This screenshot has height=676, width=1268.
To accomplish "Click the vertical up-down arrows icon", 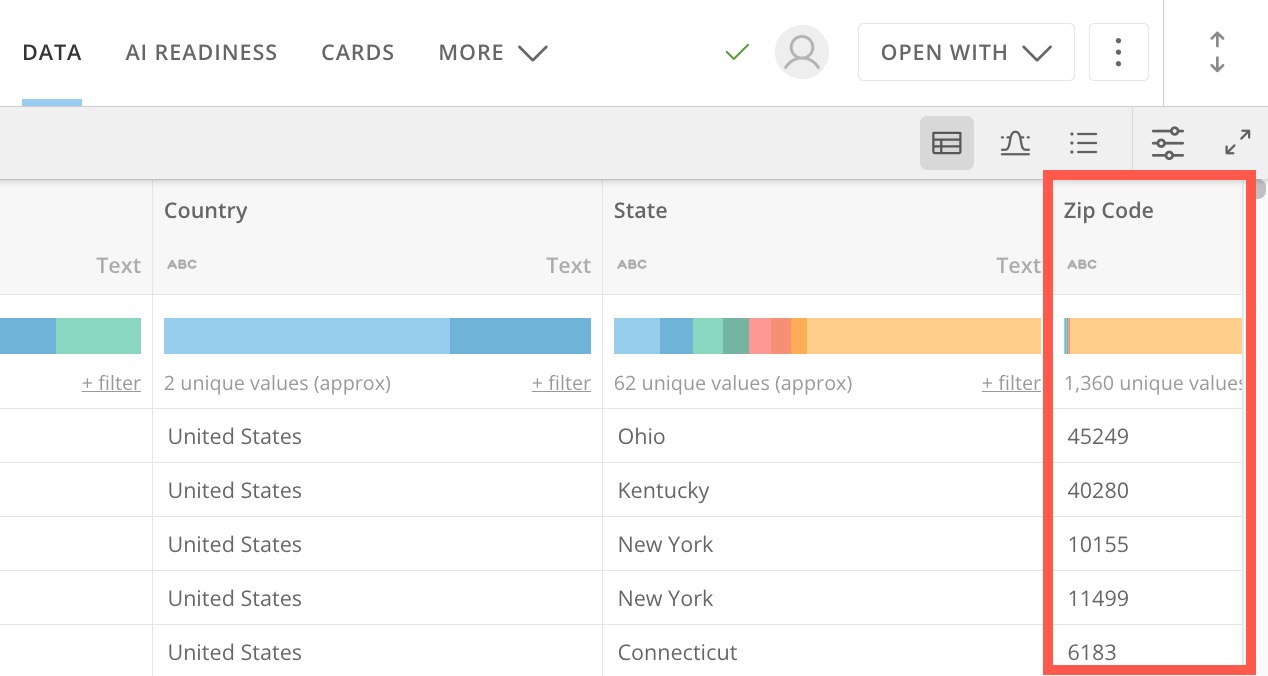I will 1216,52.
